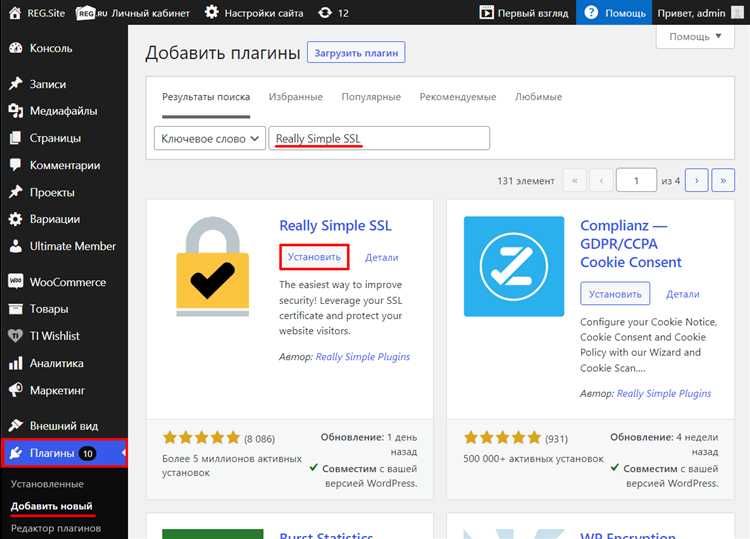Click the Complianz star rating
This screenshot has width=750, height=539.
[x=502, y=437]
